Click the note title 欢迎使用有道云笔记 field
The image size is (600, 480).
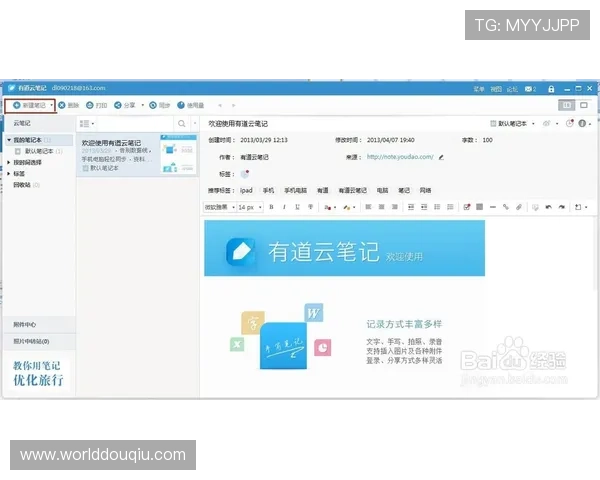[238, 124]
